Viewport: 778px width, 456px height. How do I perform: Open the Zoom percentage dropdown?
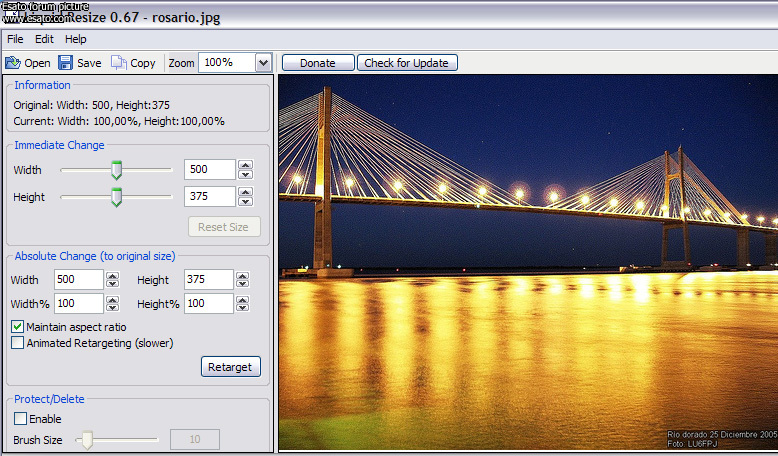263,63
